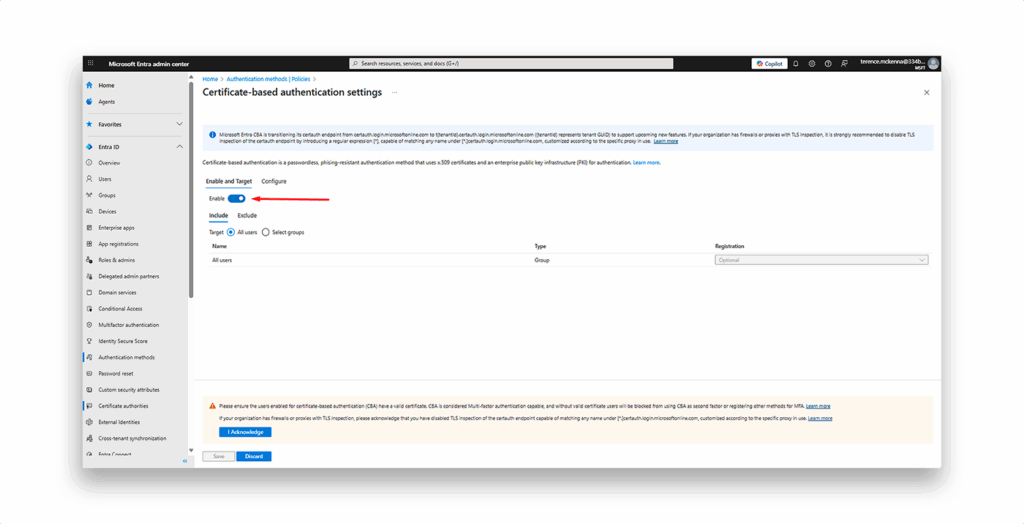
Task: Click the Type column header
Action: pos(540,246)
